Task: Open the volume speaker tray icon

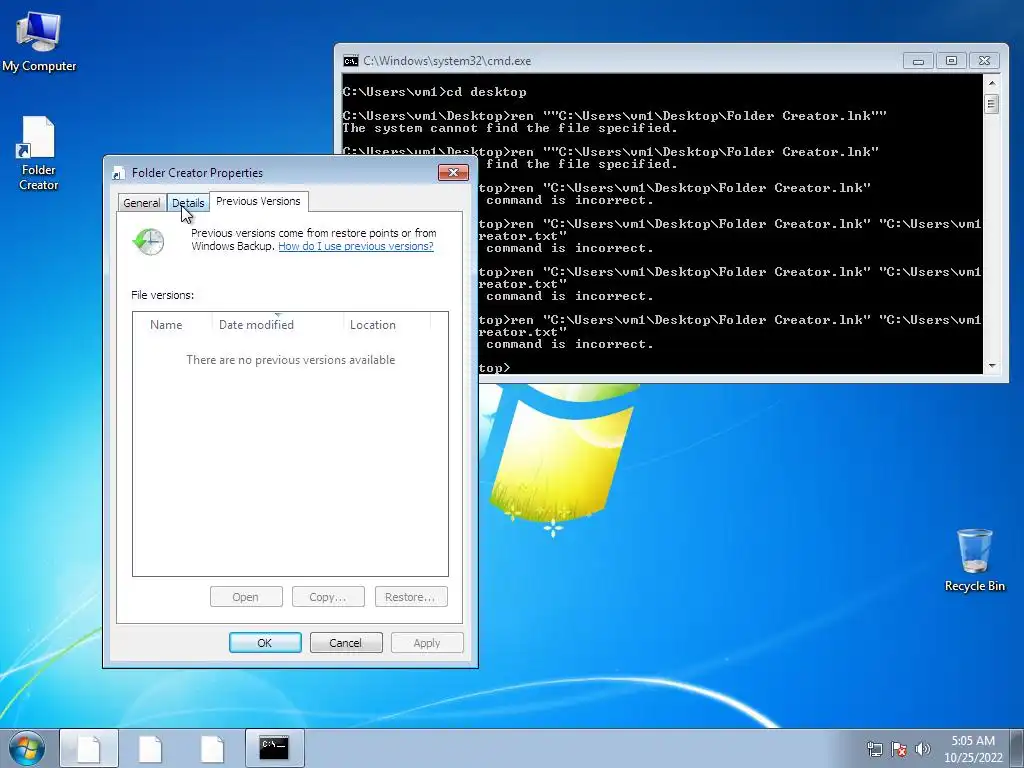Action: click(922, 750)
